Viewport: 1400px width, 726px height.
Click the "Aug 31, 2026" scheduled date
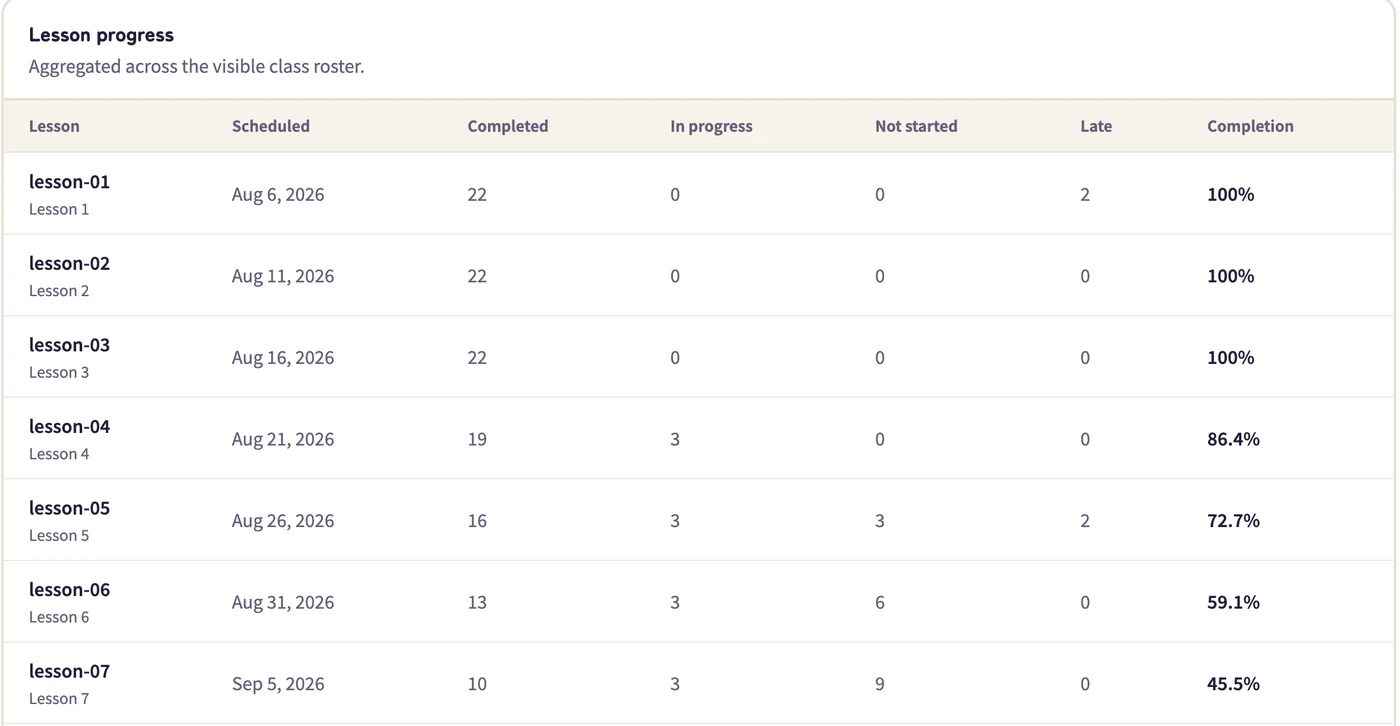coord(283,602)
